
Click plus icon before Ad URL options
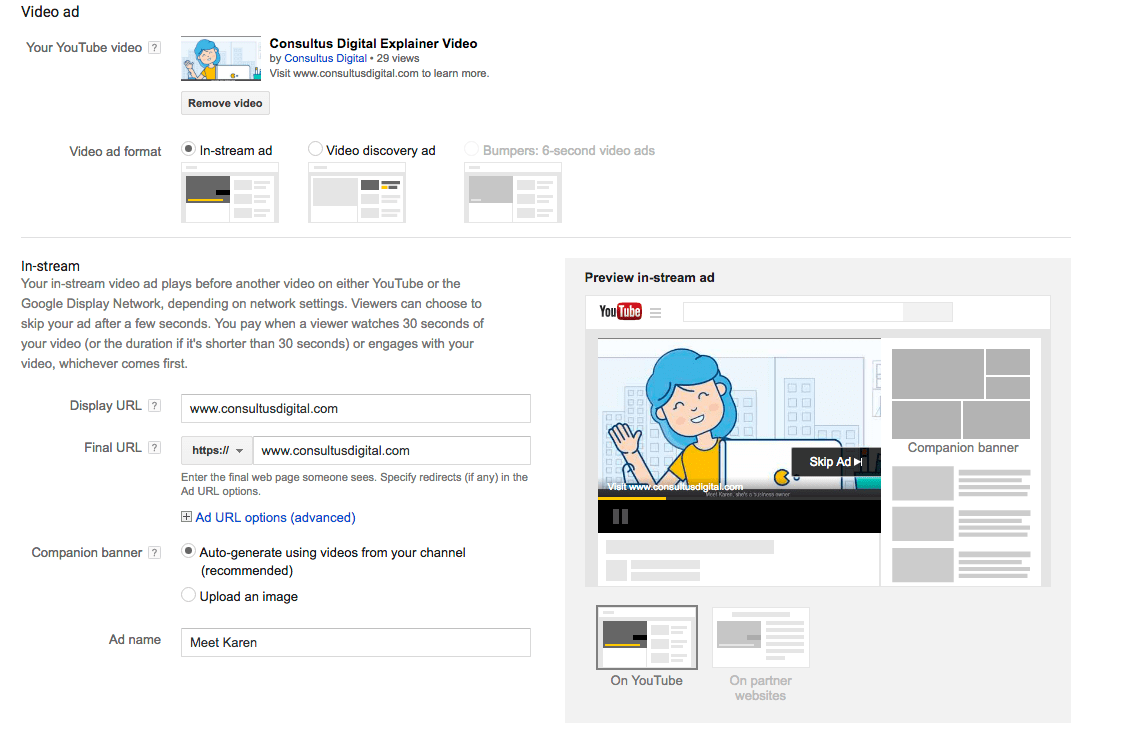pos(186,517)
